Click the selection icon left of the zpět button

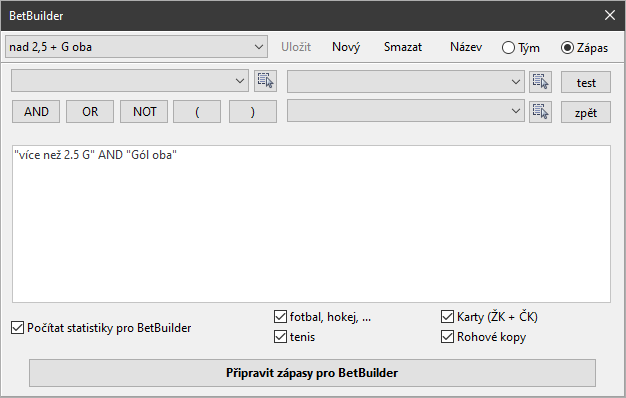[x=541, y=112]
